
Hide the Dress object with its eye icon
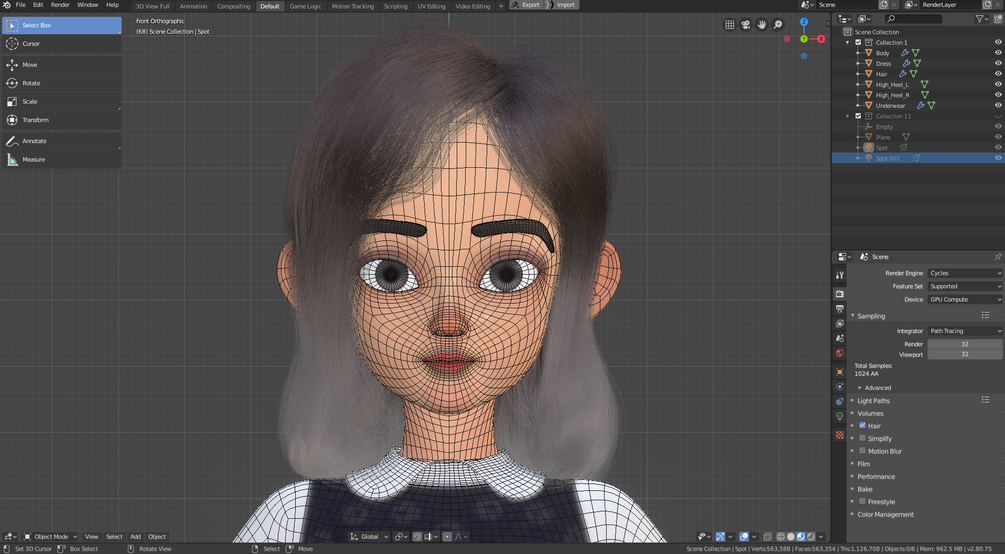[x=997, y=63]
